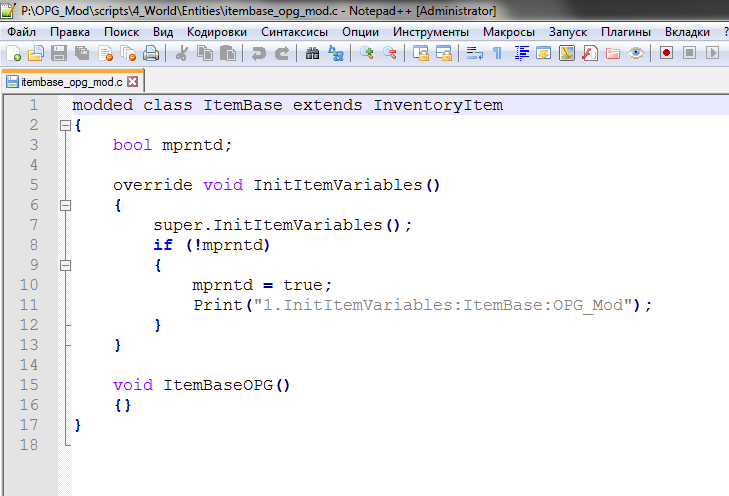This screenshot has width=729, height=496.
Task: Toggle synchronized horizontal scrolling
Action: pos(444,53)
